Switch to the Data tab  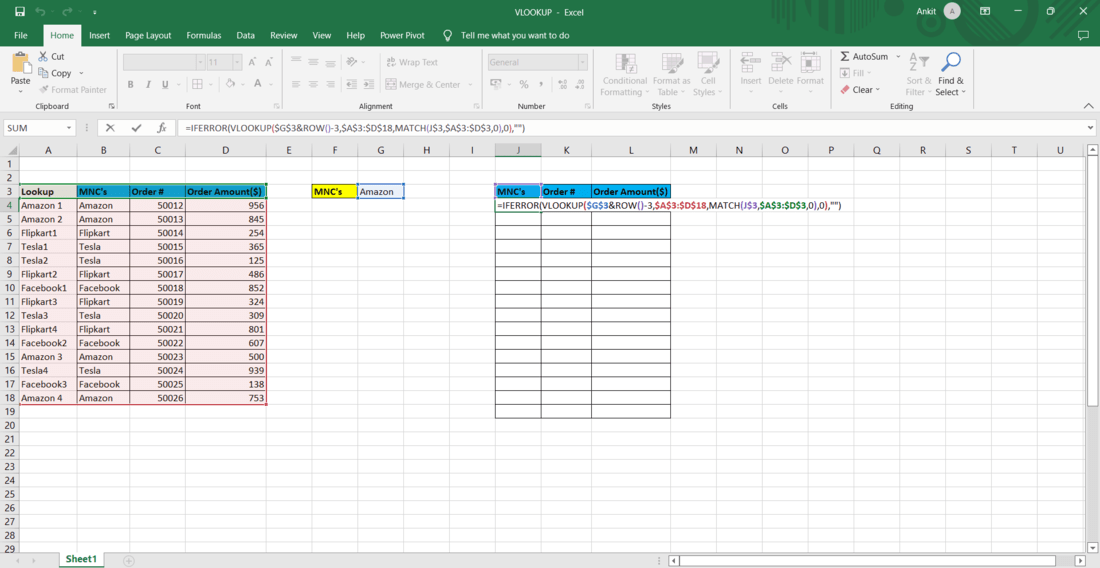pyautogui.click(x=246, y=35)
